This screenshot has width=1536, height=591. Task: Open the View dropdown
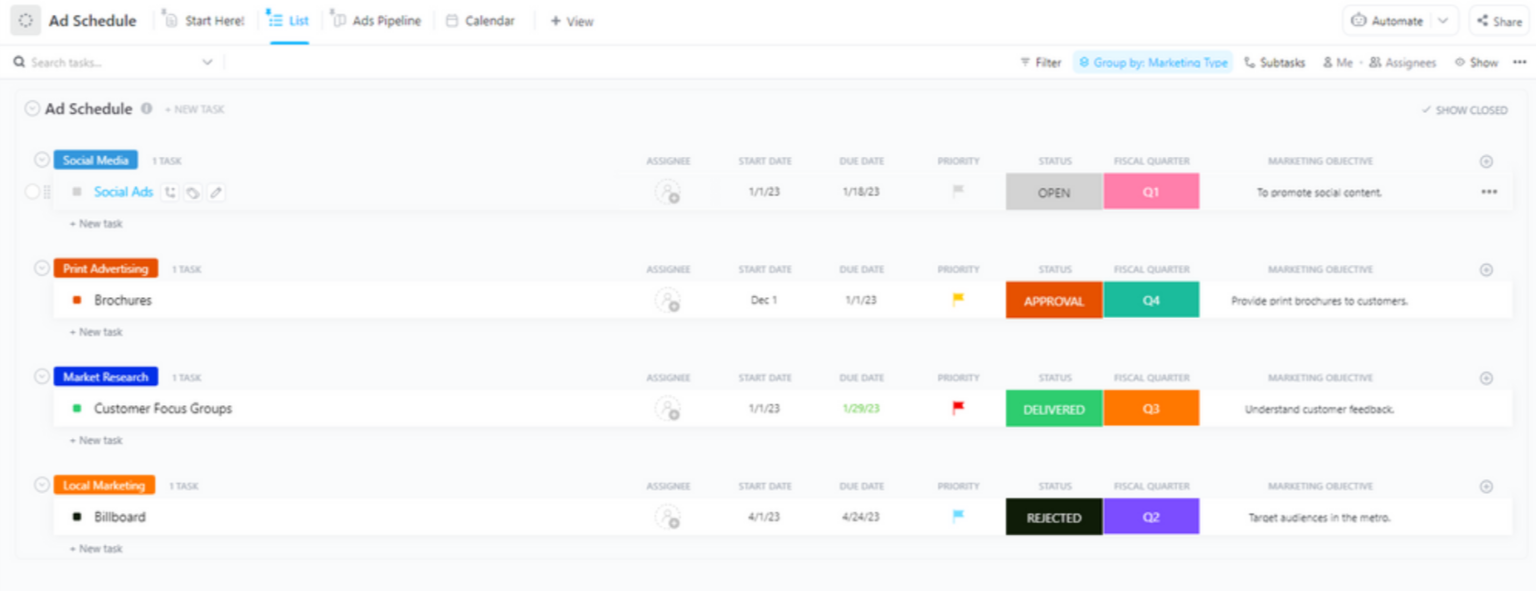571,20
